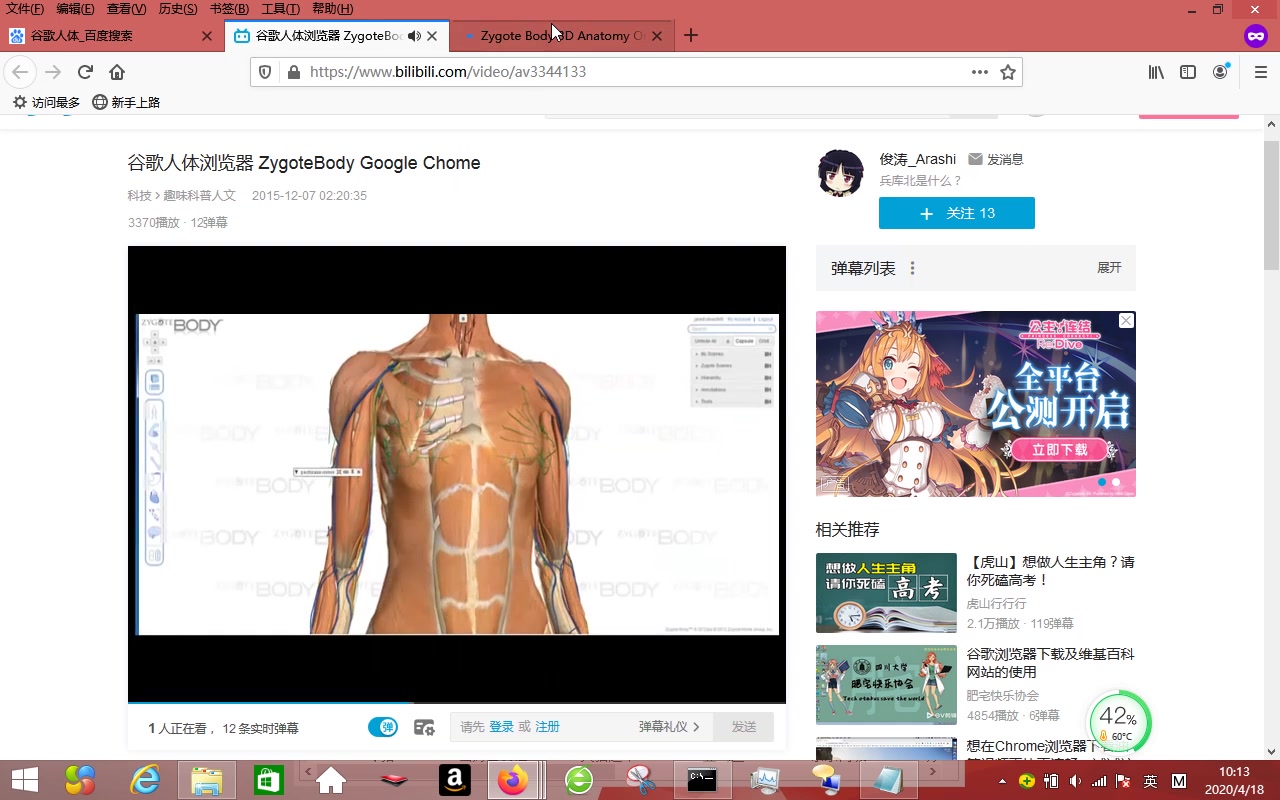Open 想做人生主角 recommended video thumbnail
This screenshot has width=1280, height=800.
[886, 593]
